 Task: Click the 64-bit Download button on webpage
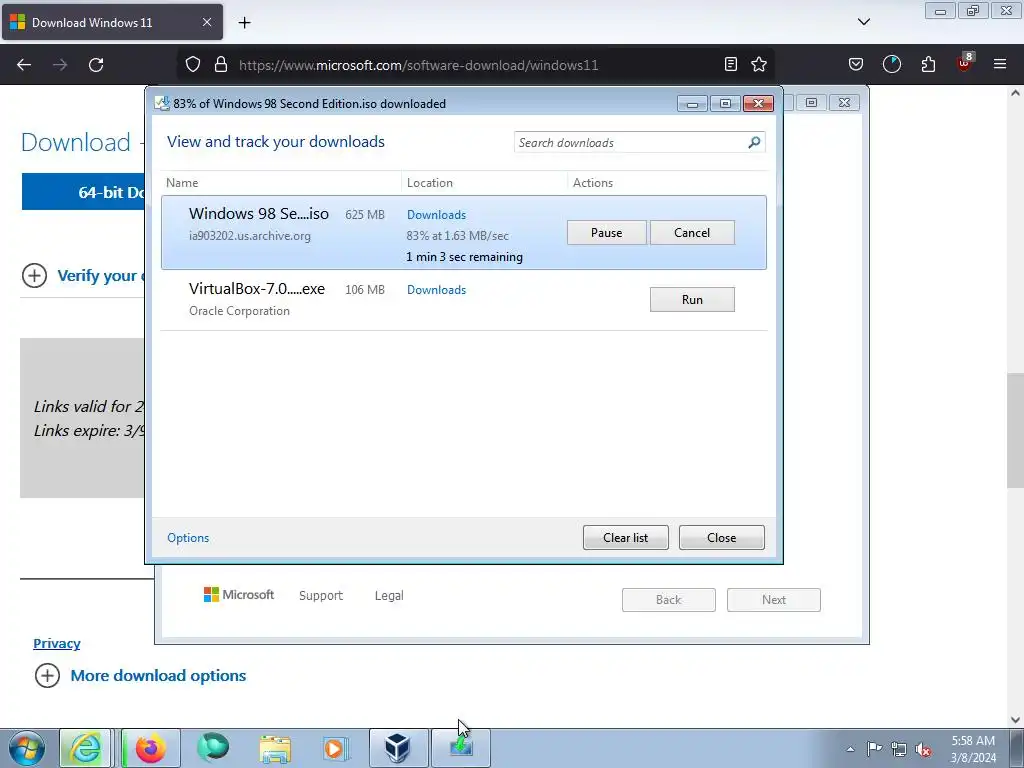(x=83, y=192)
